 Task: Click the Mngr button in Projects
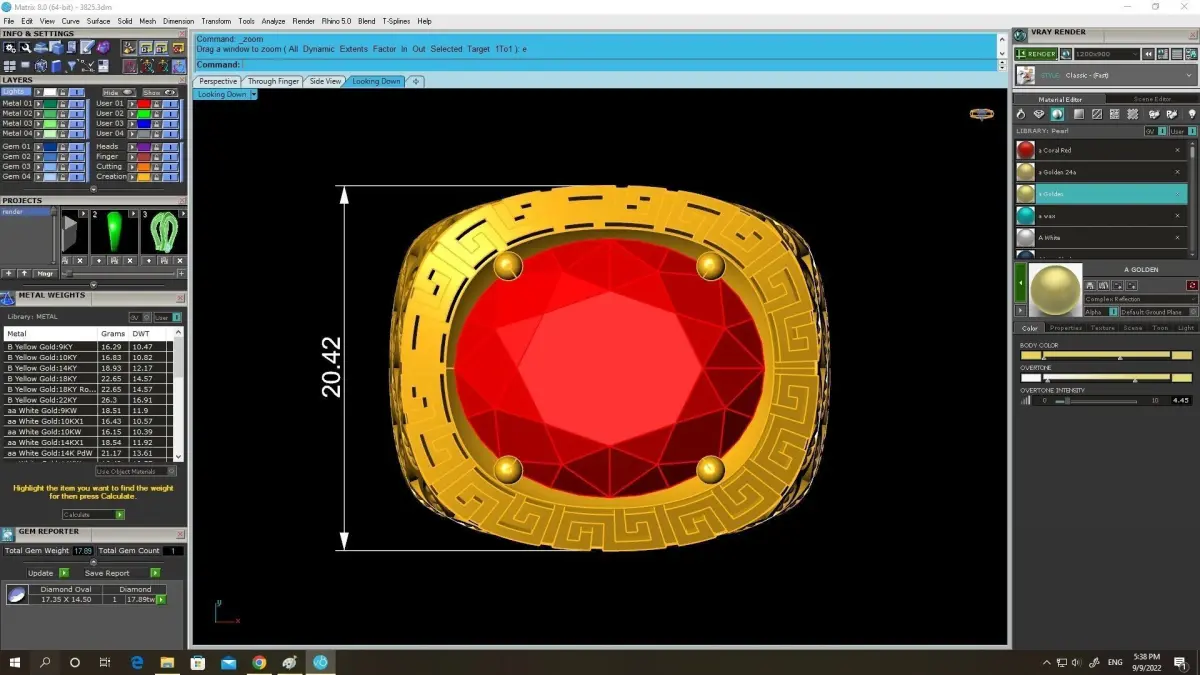click(45, 273)
